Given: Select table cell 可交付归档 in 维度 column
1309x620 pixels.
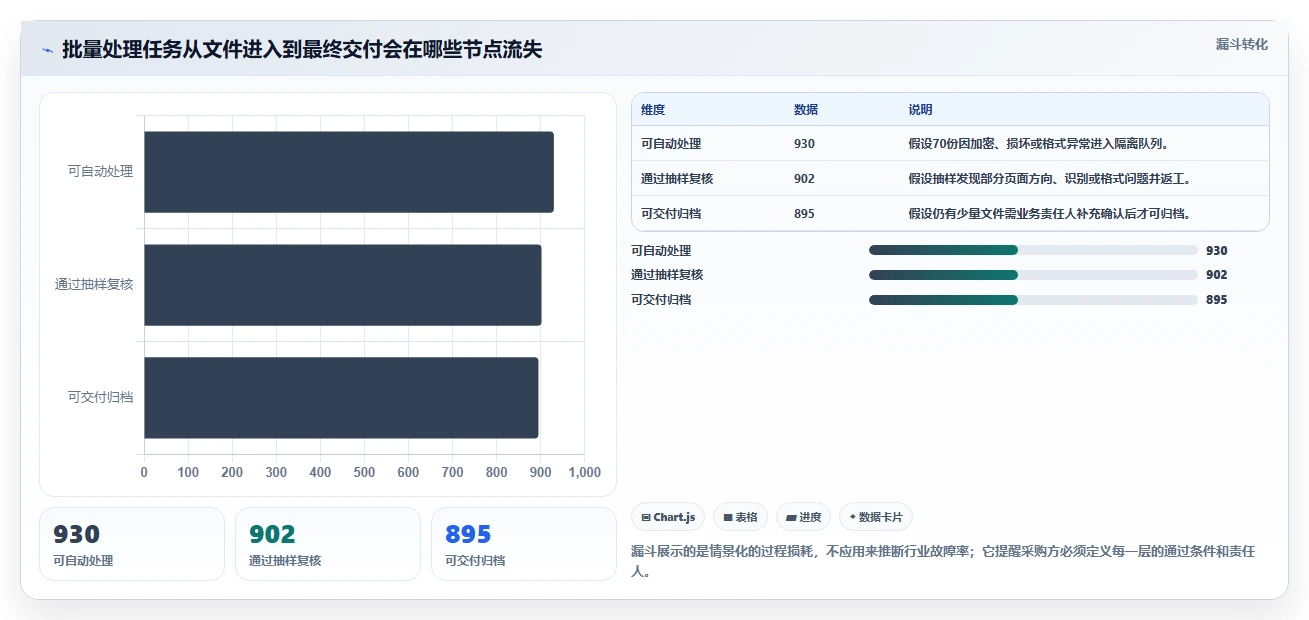Looking at the screenshot, I should pyautogui.click(x=671, y=213).
